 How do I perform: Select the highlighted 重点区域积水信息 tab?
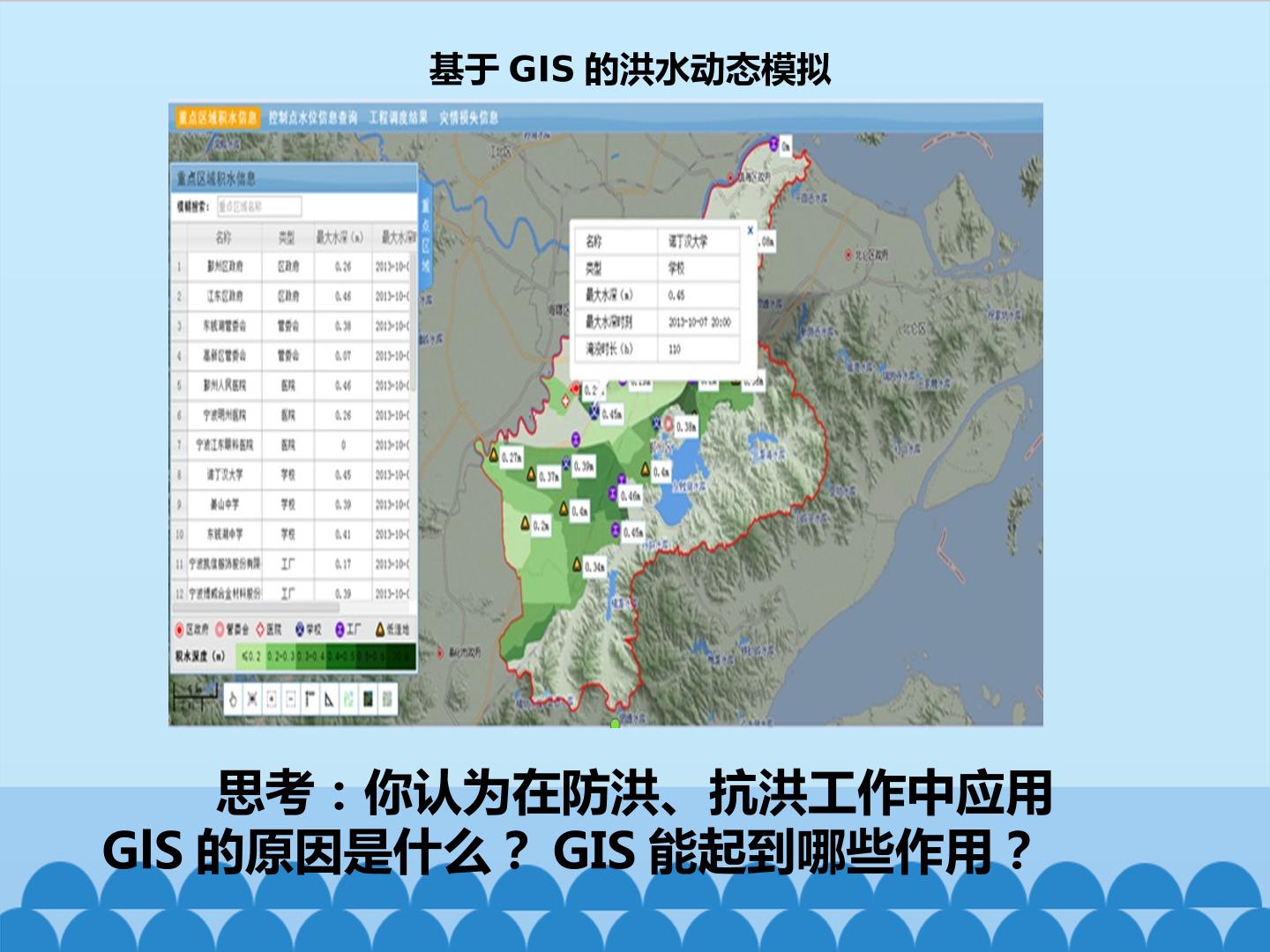coord(217,117)
